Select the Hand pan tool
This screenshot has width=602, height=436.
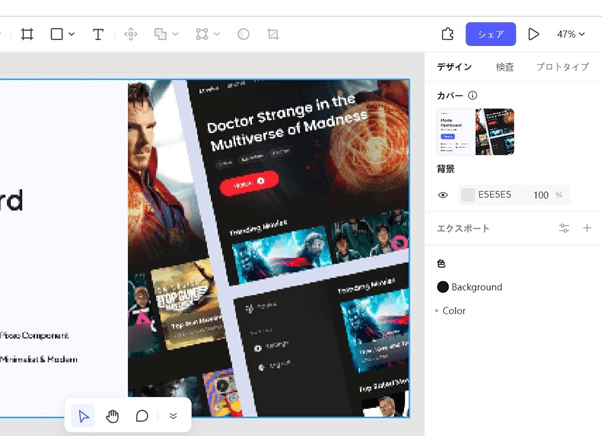click(x=112, y=416)
